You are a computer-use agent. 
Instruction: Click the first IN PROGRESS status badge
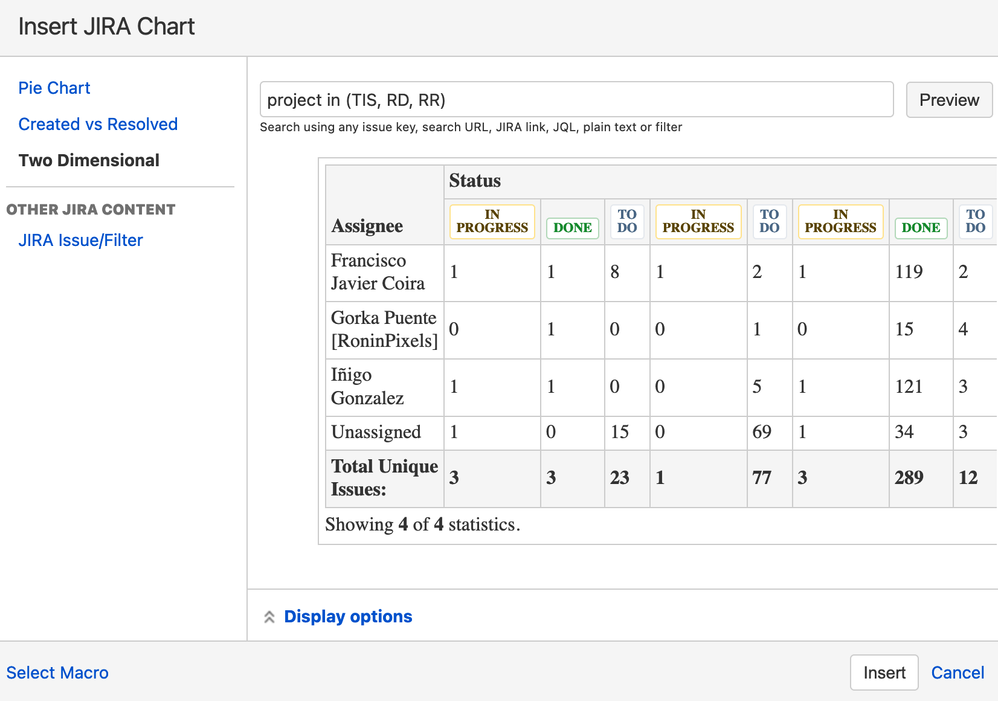pos(492,221)
